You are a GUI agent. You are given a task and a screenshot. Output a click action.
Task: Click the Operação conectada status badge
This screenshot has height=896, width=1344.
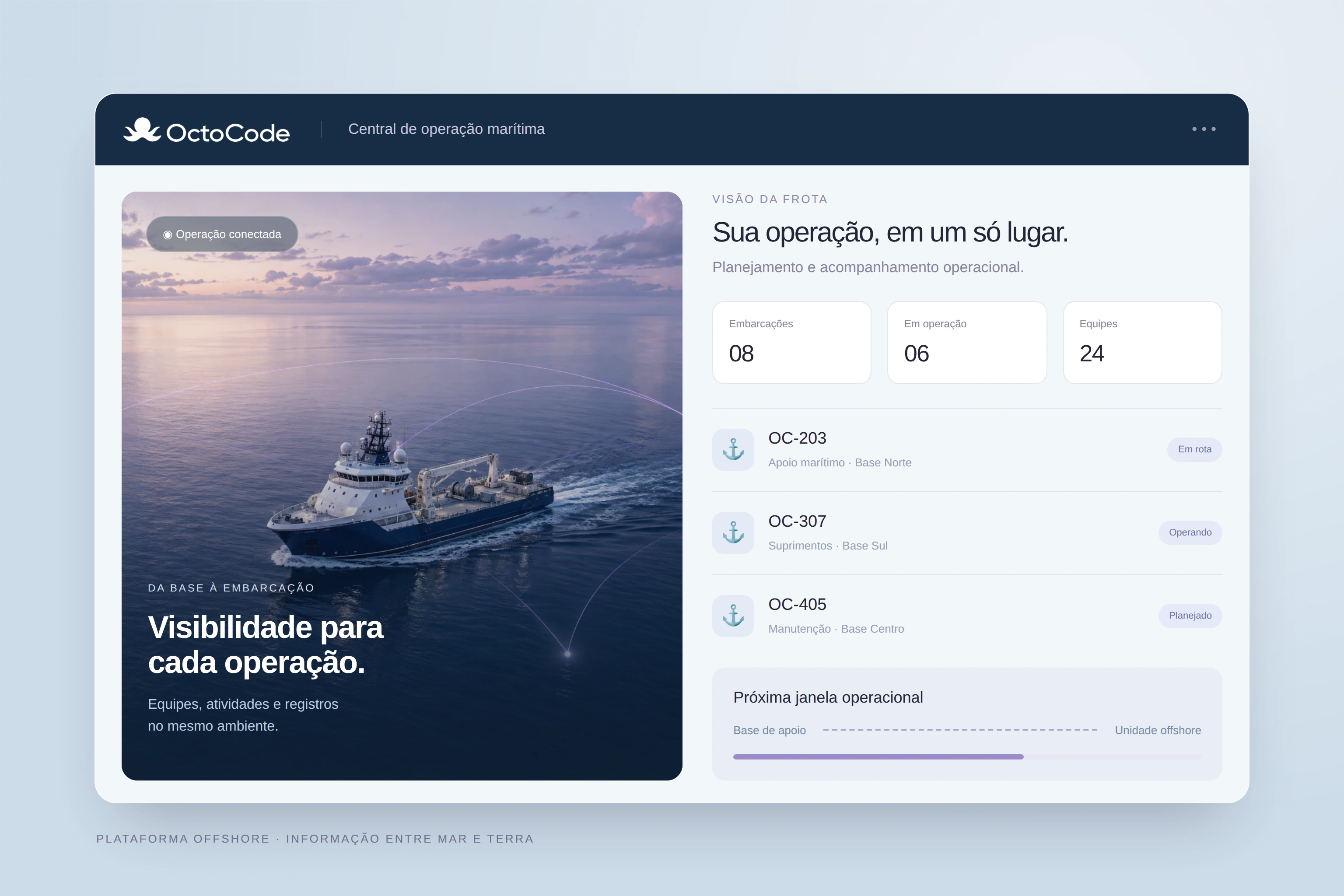coord(222,234)
